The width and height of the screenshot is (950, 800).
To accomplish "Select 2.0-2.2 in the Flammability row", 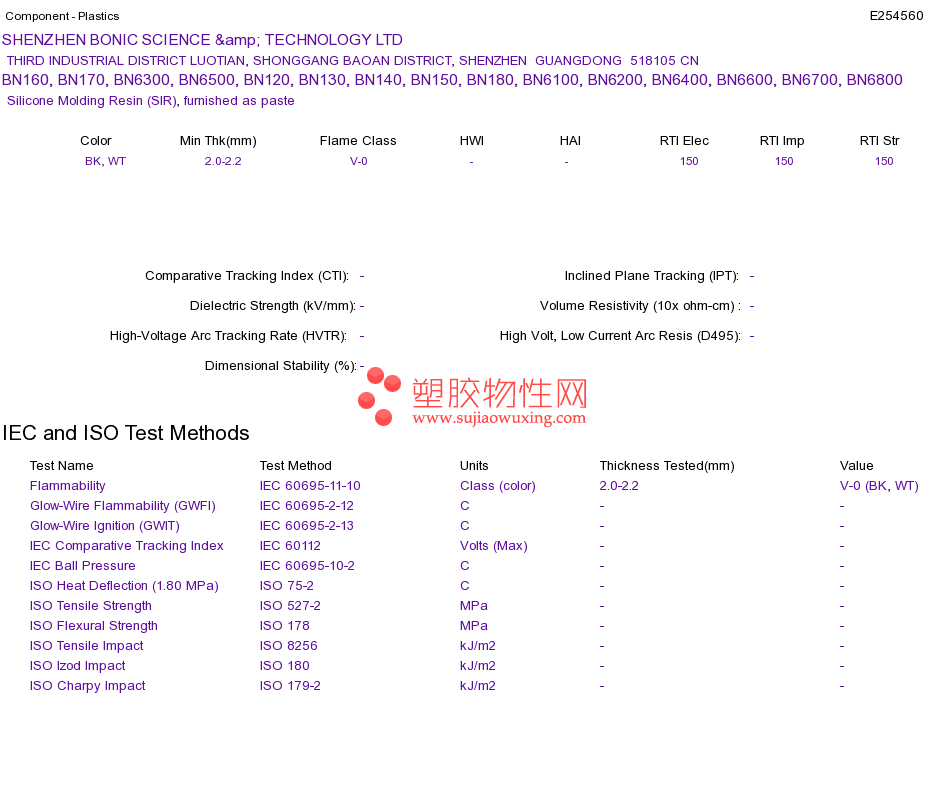I will coord(619,485).
